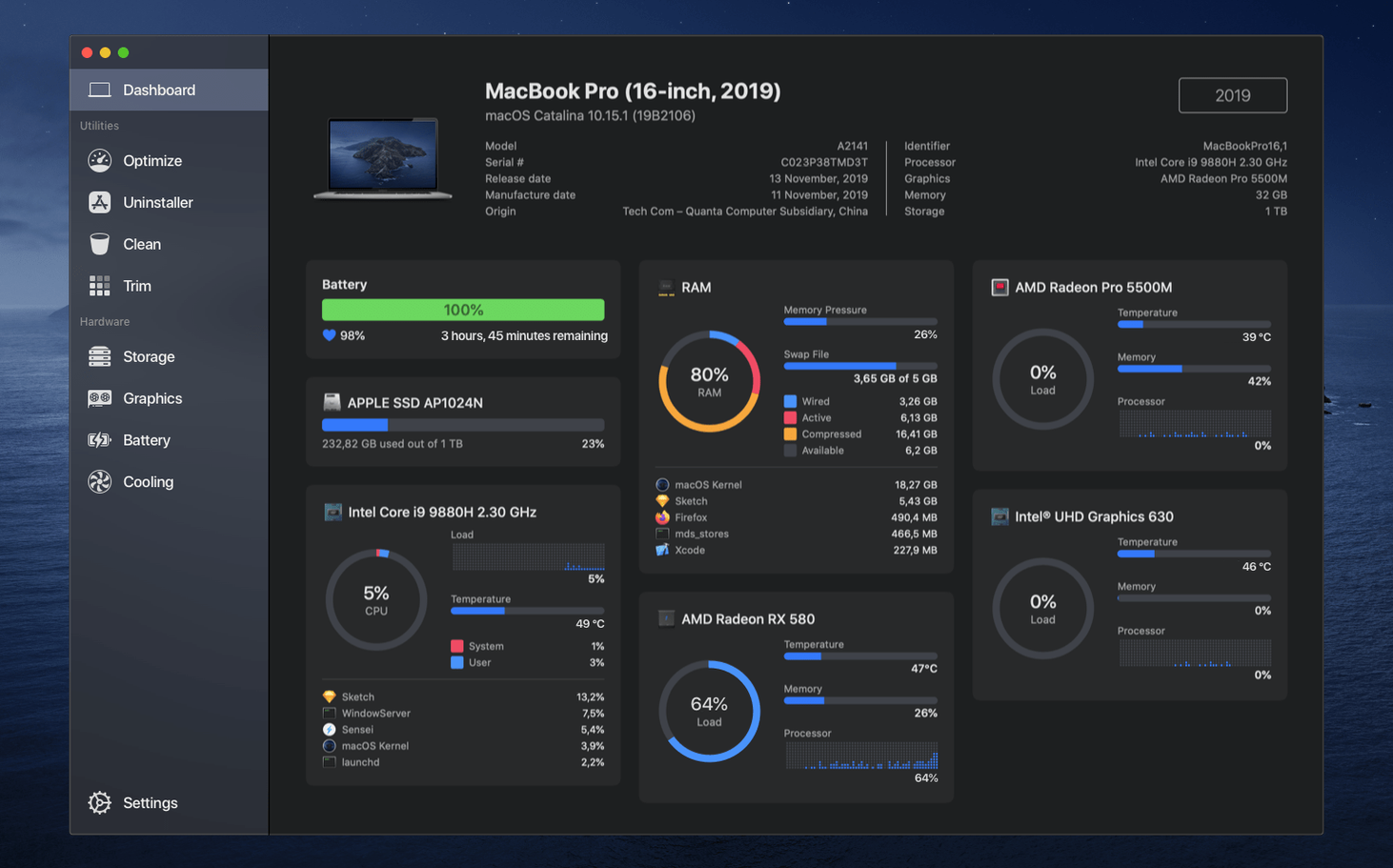The width and height of the screenshot is (1393, 868).
Task: Click the serial number C023P38TMD3T
Action: tap(824, 162)
